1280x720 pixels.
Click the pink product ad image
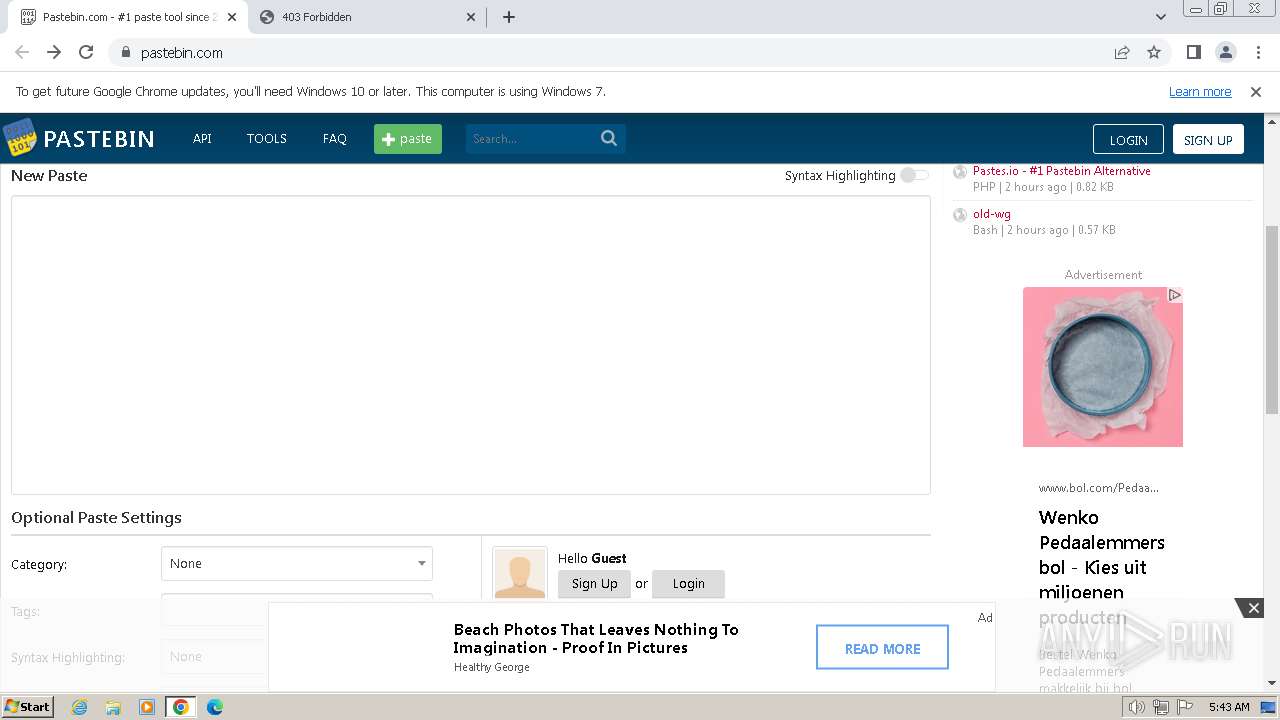[1102, 367]
